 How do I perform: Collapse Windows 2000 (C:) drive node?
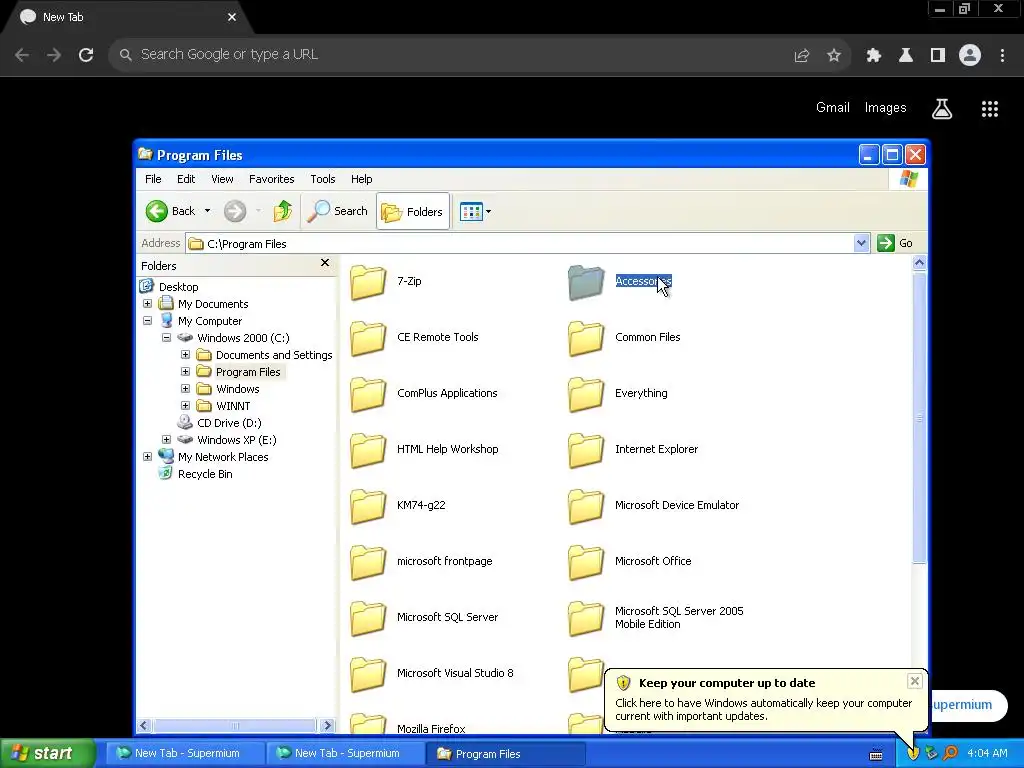point(167,338)
